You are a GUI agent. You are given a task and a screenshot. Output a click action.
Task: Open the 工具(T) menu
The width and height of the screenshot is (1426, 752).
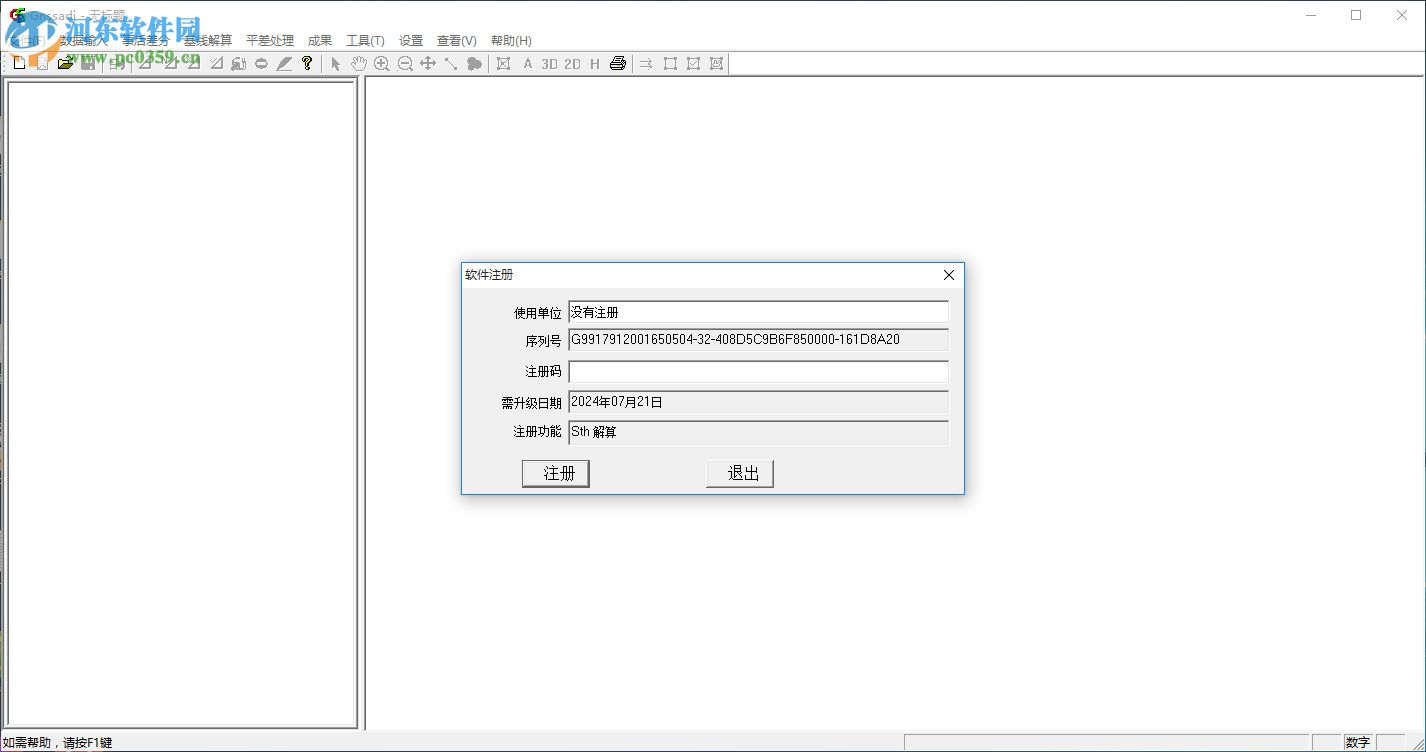pyautogui.click(x=365, y=41)
